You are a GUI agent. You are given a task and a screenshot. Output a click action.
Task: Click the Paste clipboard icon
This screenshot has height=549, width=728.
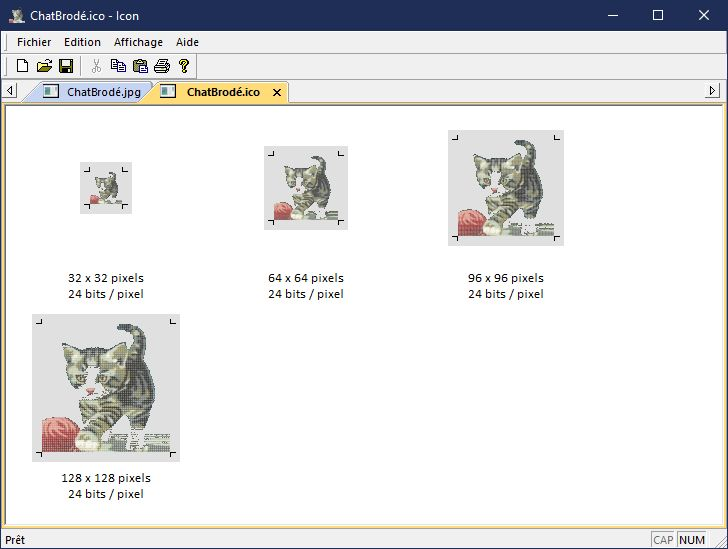click(140, 66)
